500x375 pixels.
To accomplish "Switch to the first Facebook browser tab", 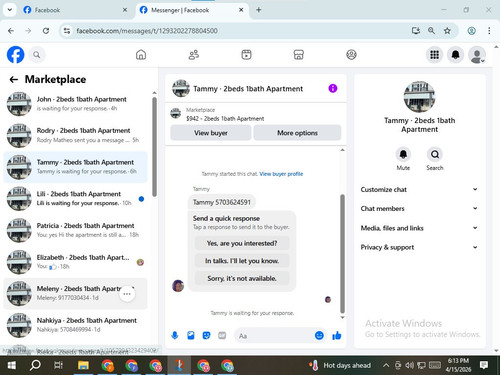I will coord(75,10).
